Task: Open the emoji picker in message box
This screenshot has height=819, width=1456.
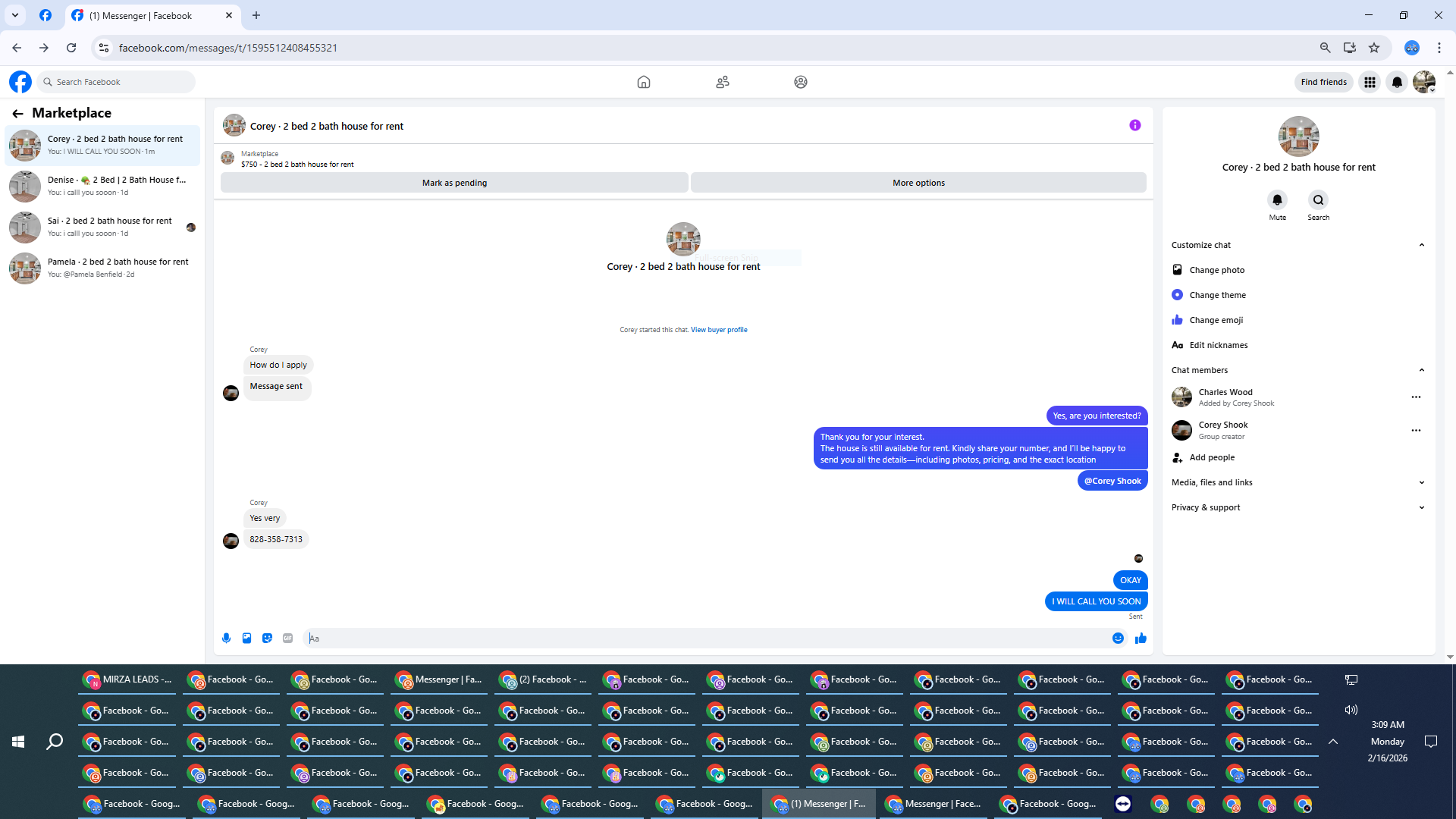Action: click(1118, 639)
